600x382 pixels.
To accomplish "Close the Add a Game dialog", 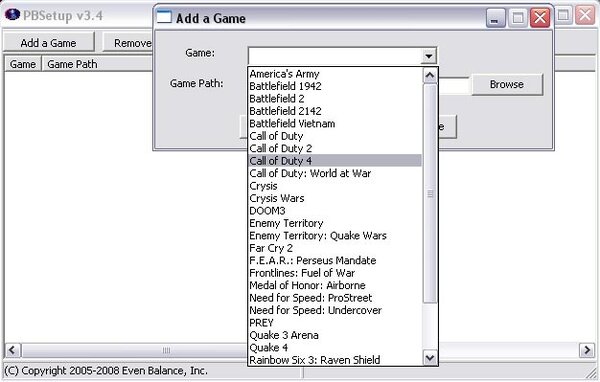I will coord(540,18).
